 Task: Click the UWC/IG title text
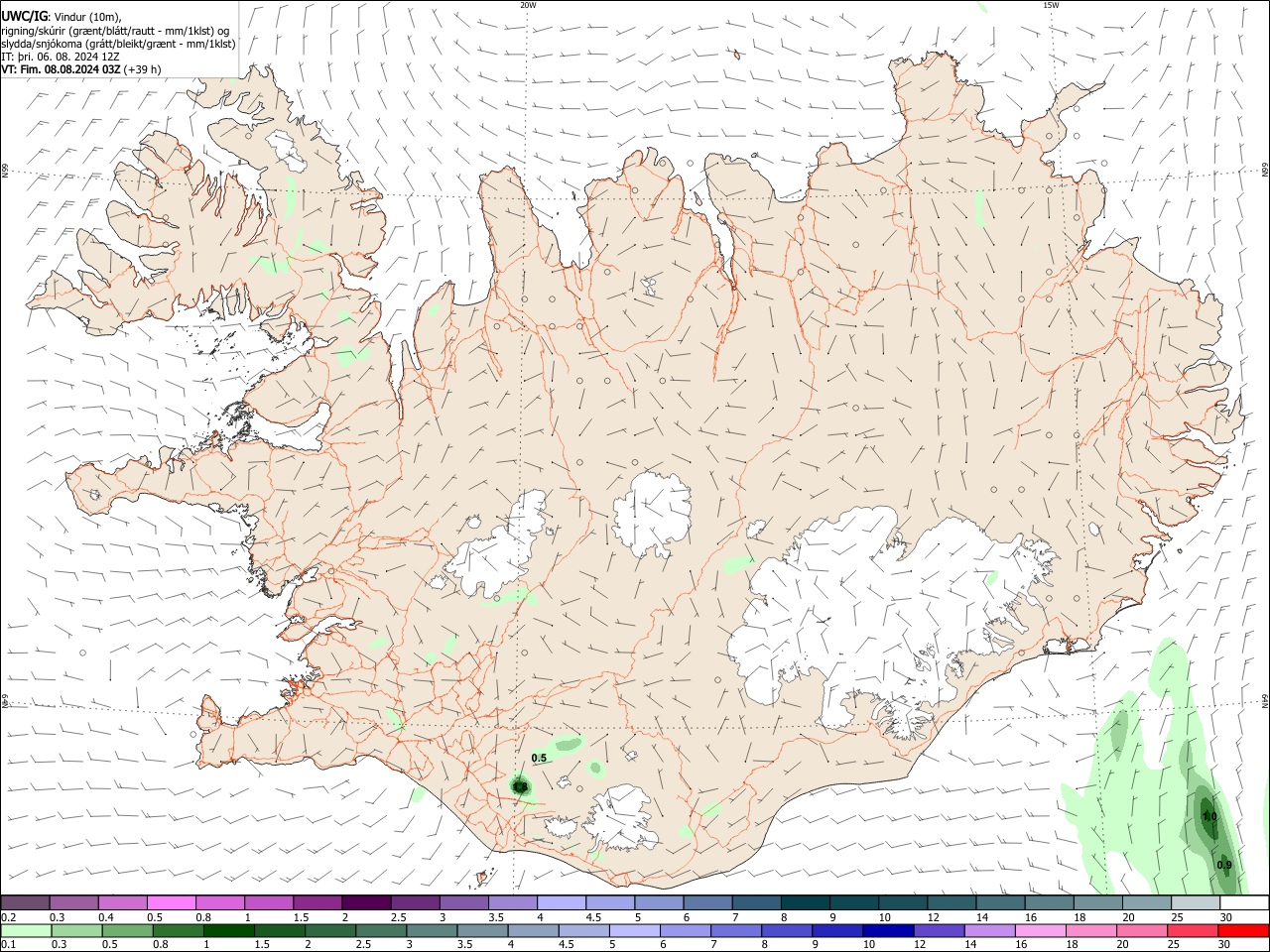pyautogui.click(x=23, y=17)
